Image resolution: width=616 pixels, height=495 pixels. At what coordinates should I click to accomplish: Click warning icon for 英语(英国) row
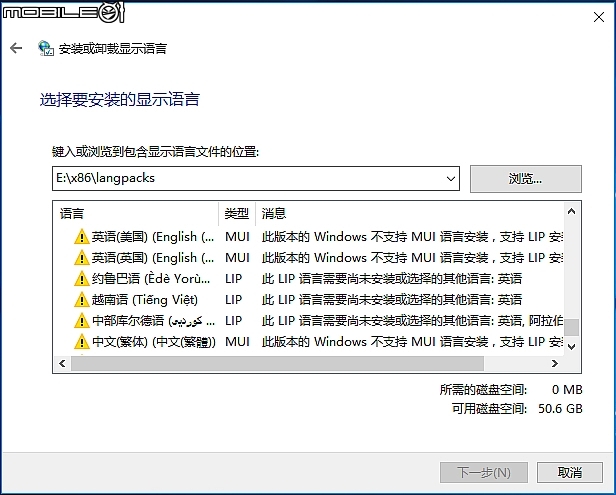(x=81, y=258)
